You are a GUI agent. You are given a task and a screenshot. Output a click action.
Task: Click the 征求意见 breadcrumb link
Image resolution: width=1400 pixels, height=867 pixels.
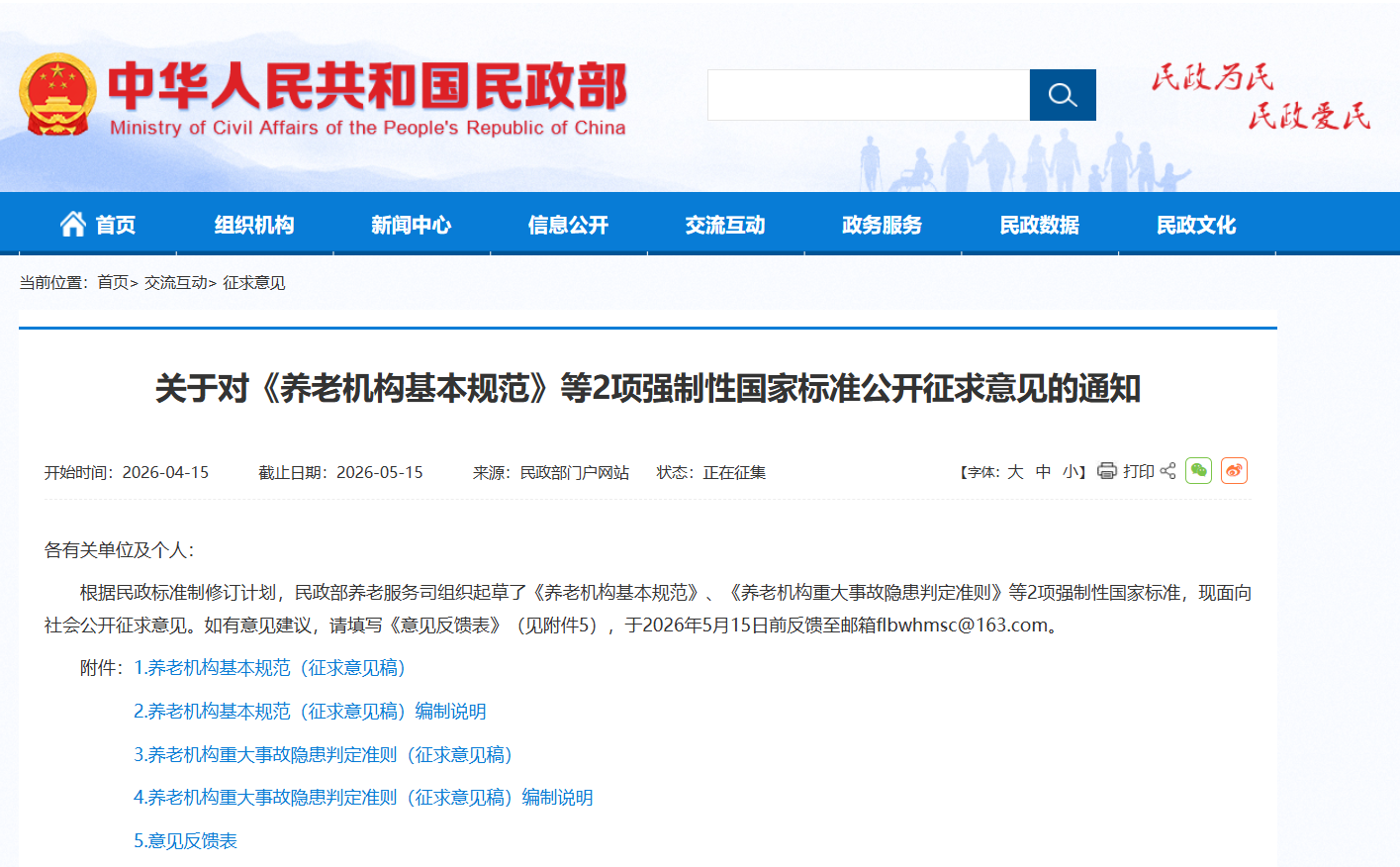254,283
